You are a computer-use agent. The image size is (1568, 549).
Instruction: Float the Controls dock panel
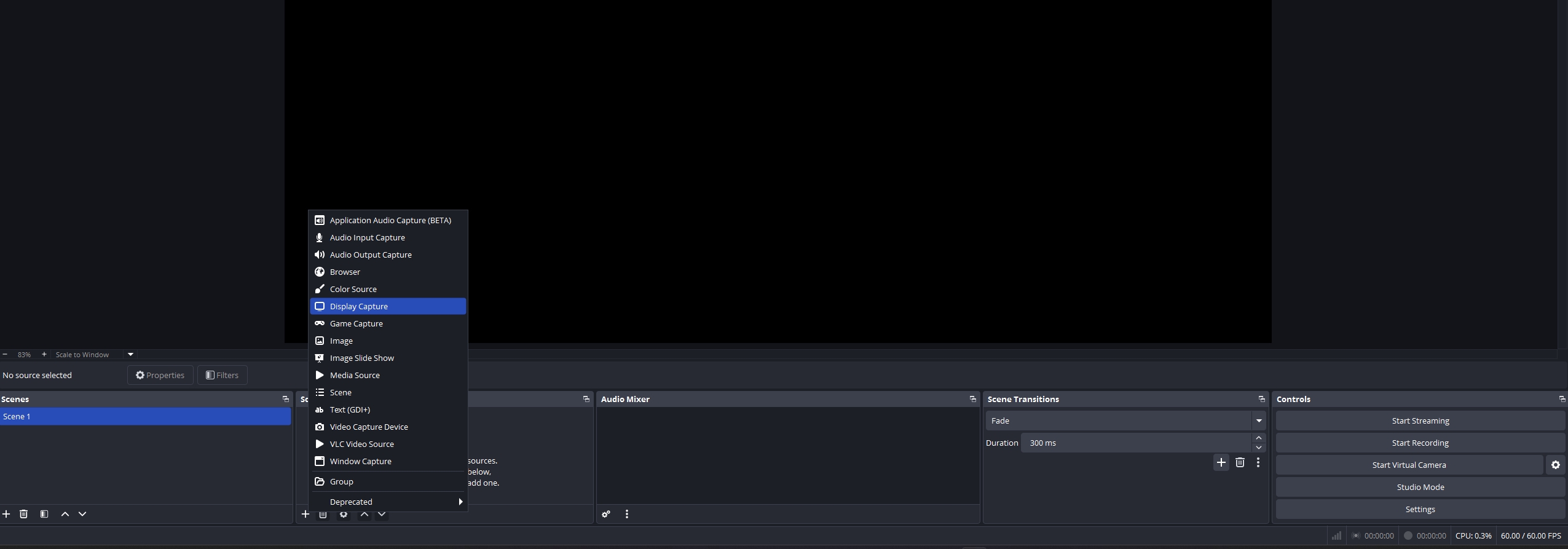(x=1561, y=399)
